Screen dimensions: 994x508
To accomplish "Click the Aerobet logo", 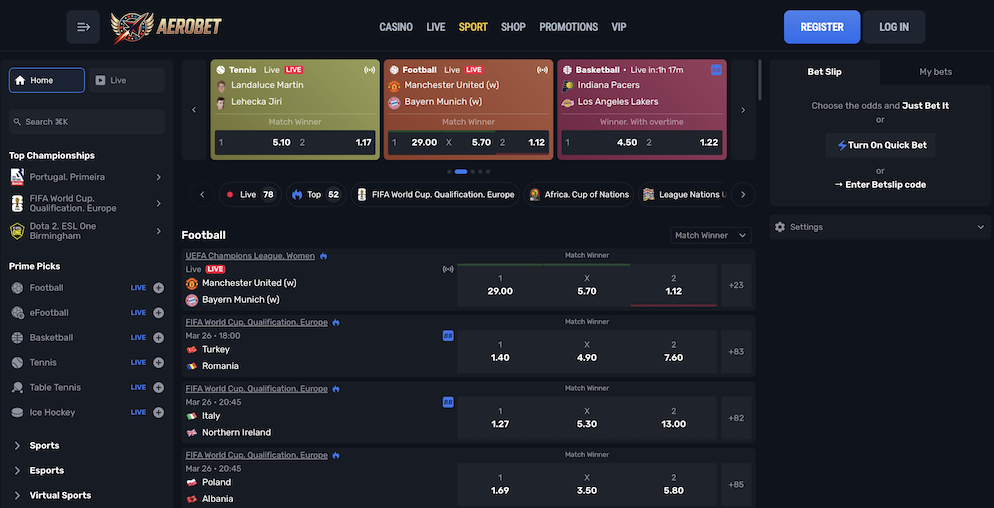I will coord(166,27).
